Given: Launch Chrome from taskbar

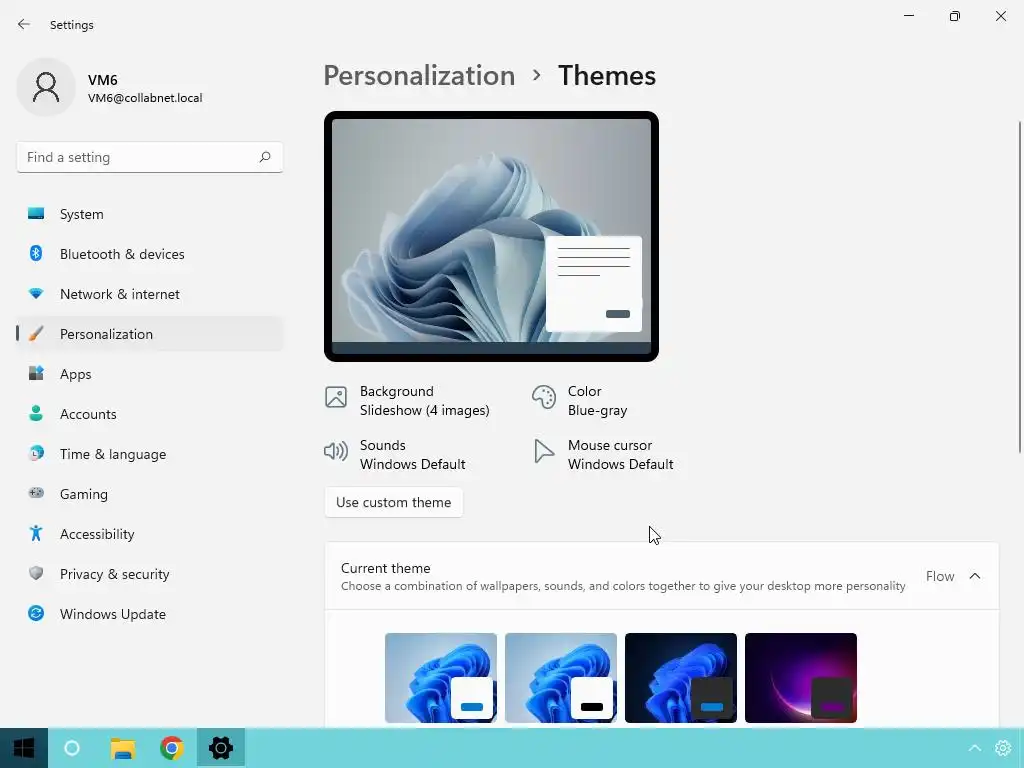Looking at the screenshot, I should [x=172, y=748].
